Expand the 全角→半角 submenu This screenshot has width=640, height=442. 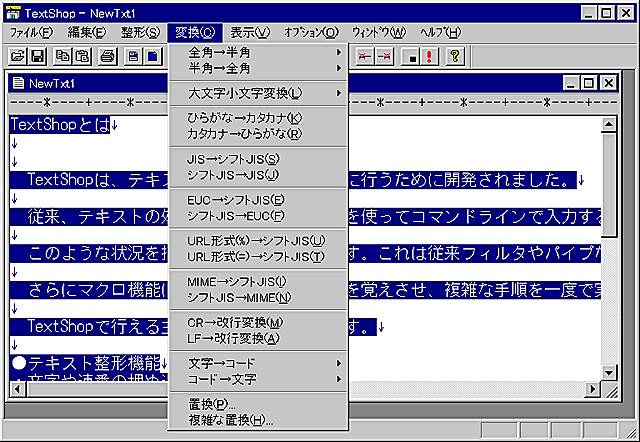(258, 53)
